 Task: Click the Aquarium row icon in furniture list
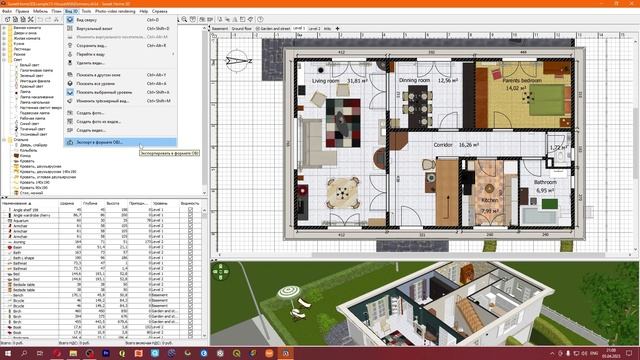click(x=10, y=220)
